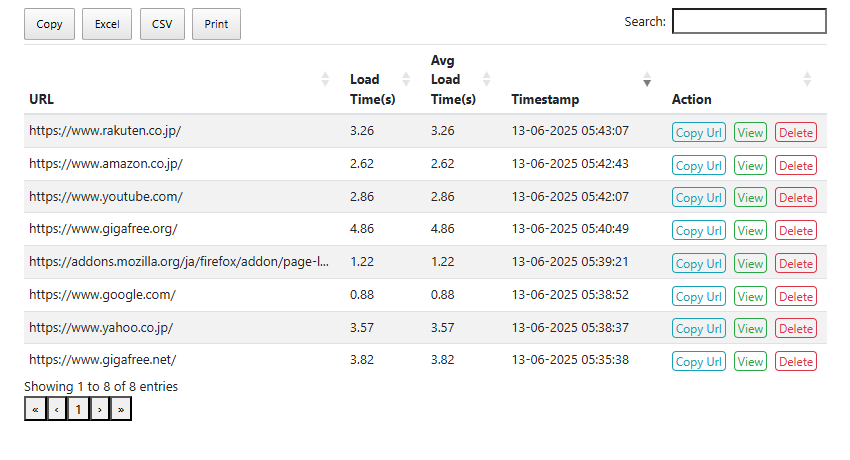Go to next page arrow
Screen dimensions: 850x460
[100, 409]
